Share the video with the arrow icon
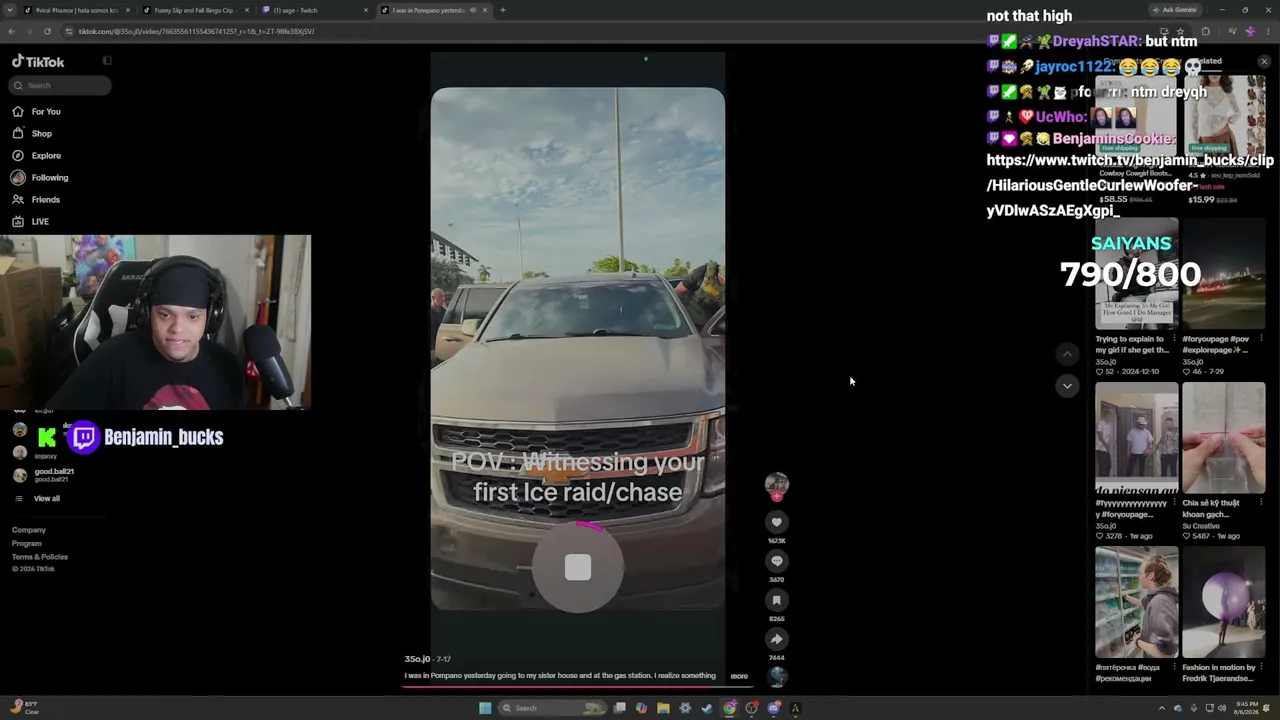The height and width of the screenshot is (720, 1280). click(x=776, y=639)
